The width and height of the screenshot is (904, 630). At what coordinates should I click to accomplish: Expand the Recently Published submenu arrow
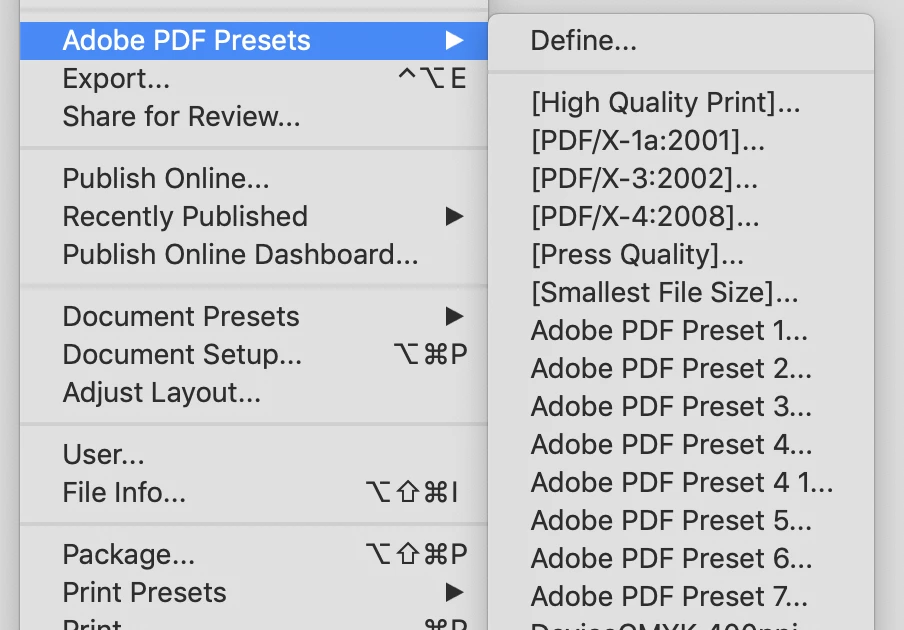click(x=454, y=216)
